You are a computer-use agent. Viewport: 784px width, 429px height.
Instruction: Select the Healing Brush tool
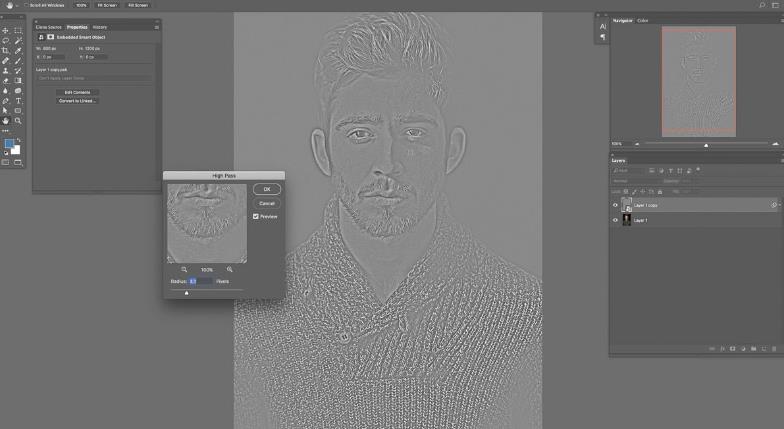pyautogui.click(x=6, y=60)
